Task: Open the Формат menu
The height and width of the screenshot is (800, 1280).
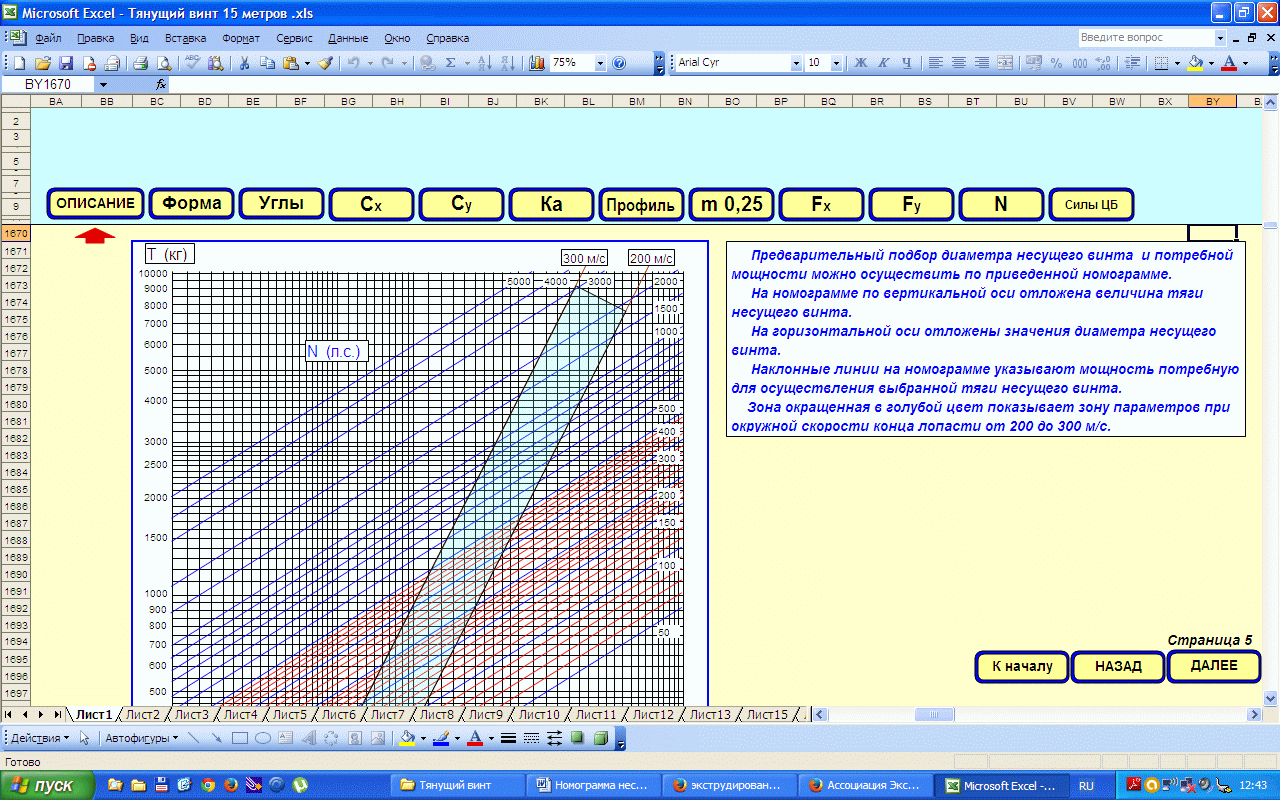Action: coord(241,38)
